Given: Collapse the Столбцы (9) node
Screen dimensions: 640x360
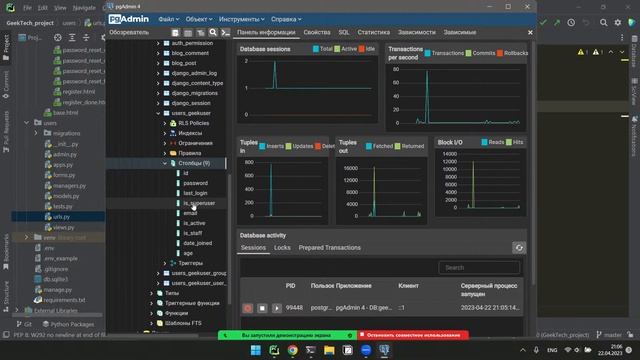Looking at the screenshot, I should [165, 163].
